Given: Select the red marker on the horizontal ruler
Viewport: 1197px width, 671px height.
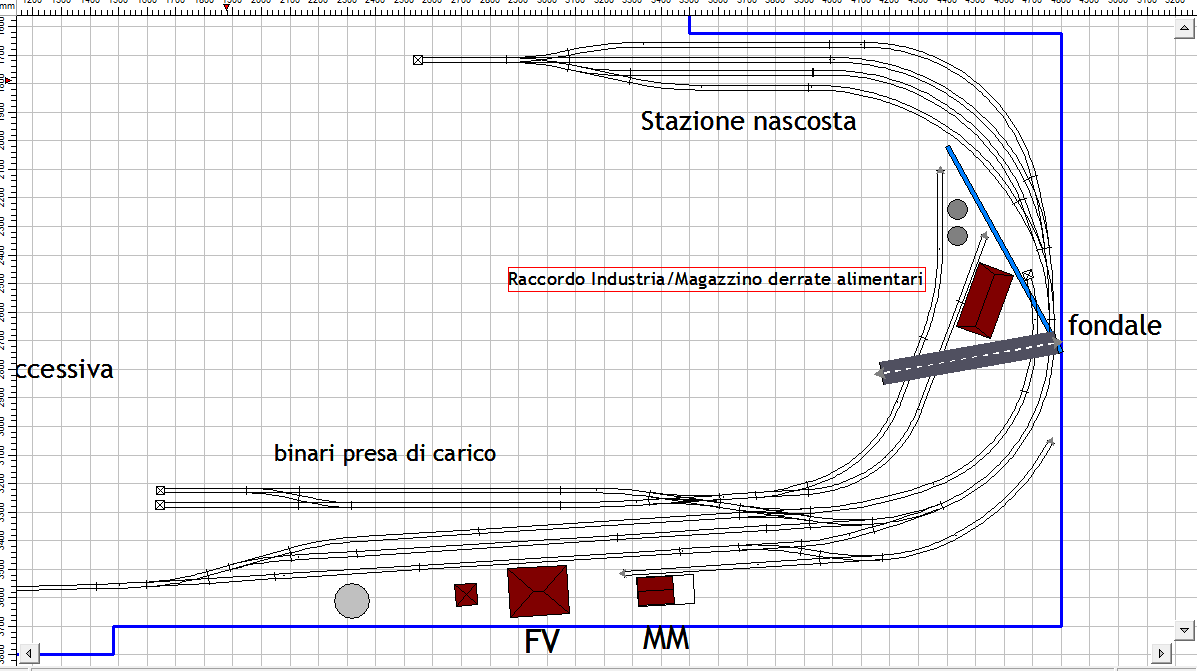Looking at the screenshot, I should click(227, 8).
